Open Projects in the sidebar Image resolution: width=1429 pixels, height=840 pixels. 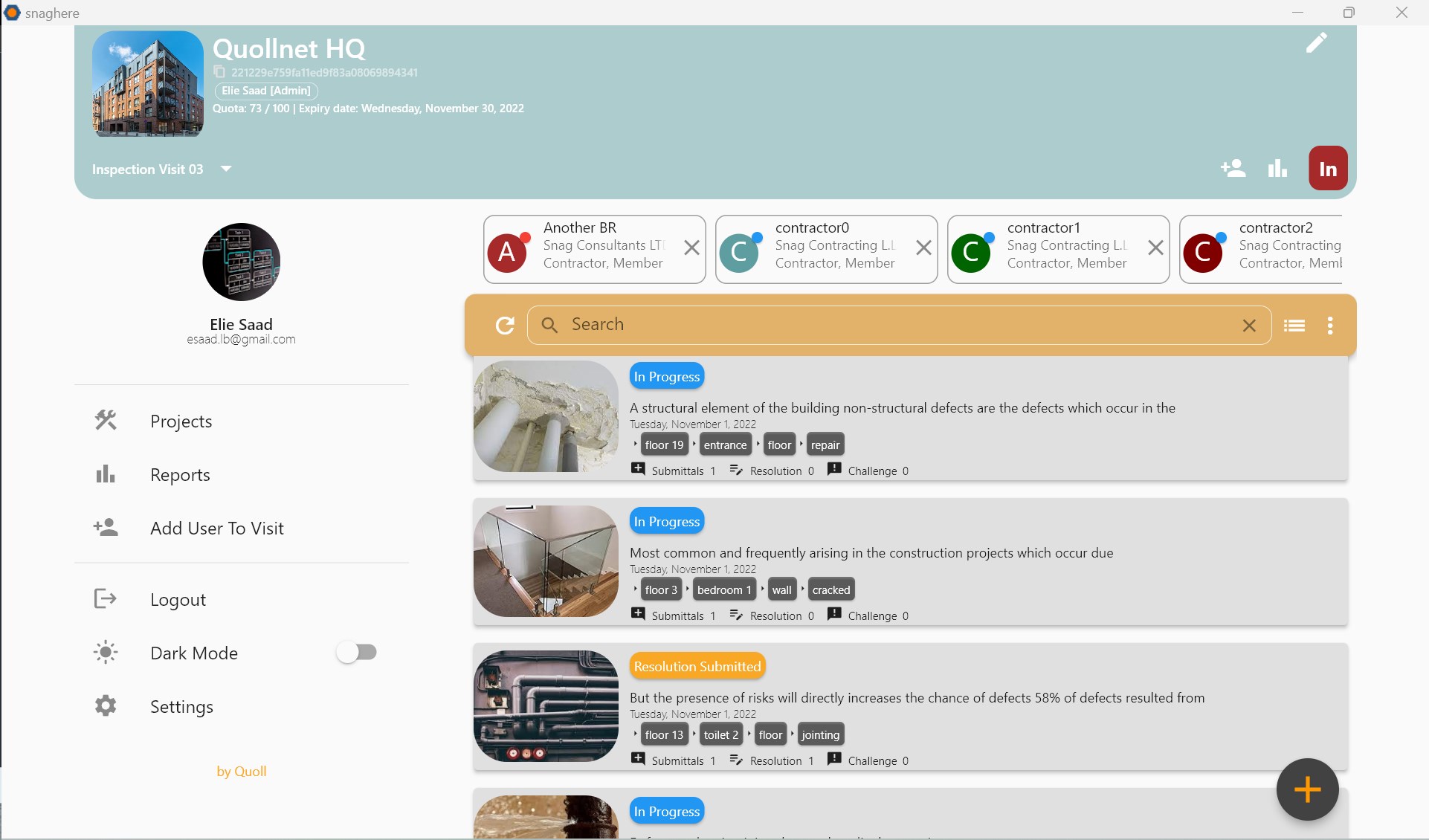click(181, 421)
